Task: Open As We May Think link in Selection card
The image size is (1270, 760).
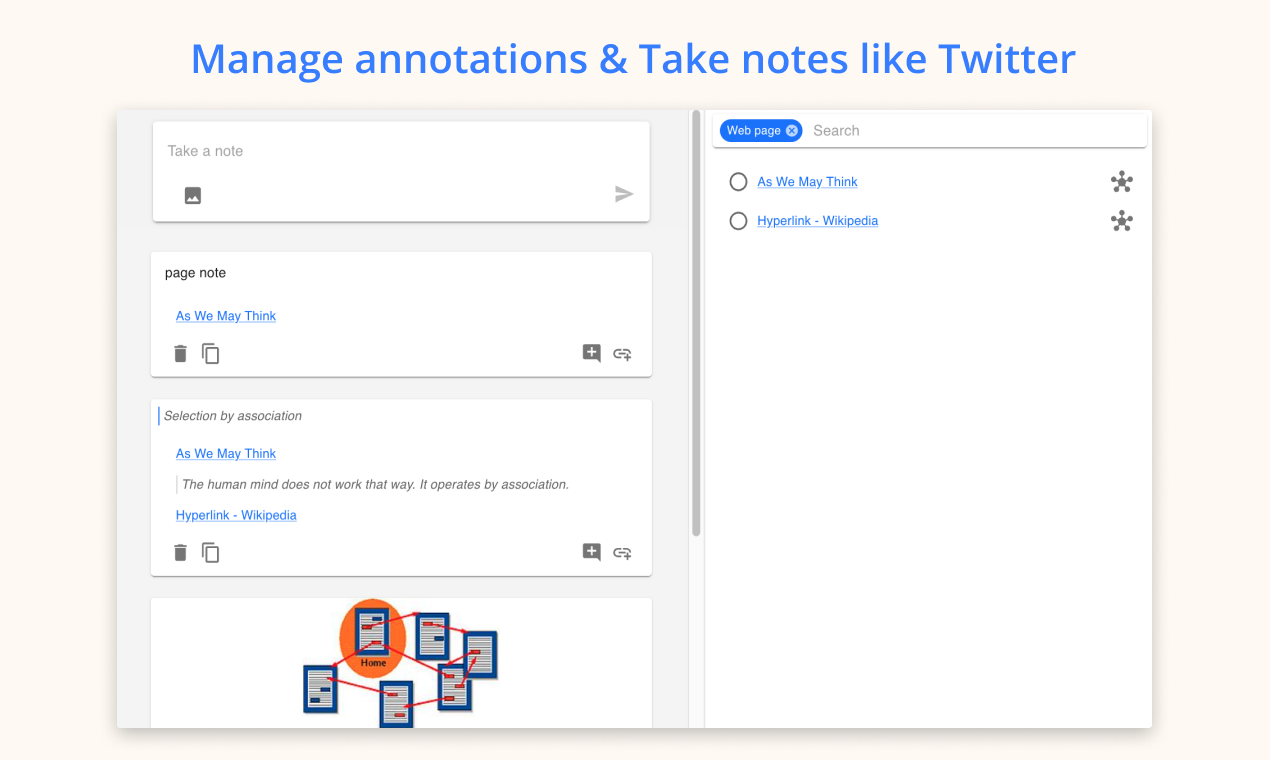Action: coord(226,454)
